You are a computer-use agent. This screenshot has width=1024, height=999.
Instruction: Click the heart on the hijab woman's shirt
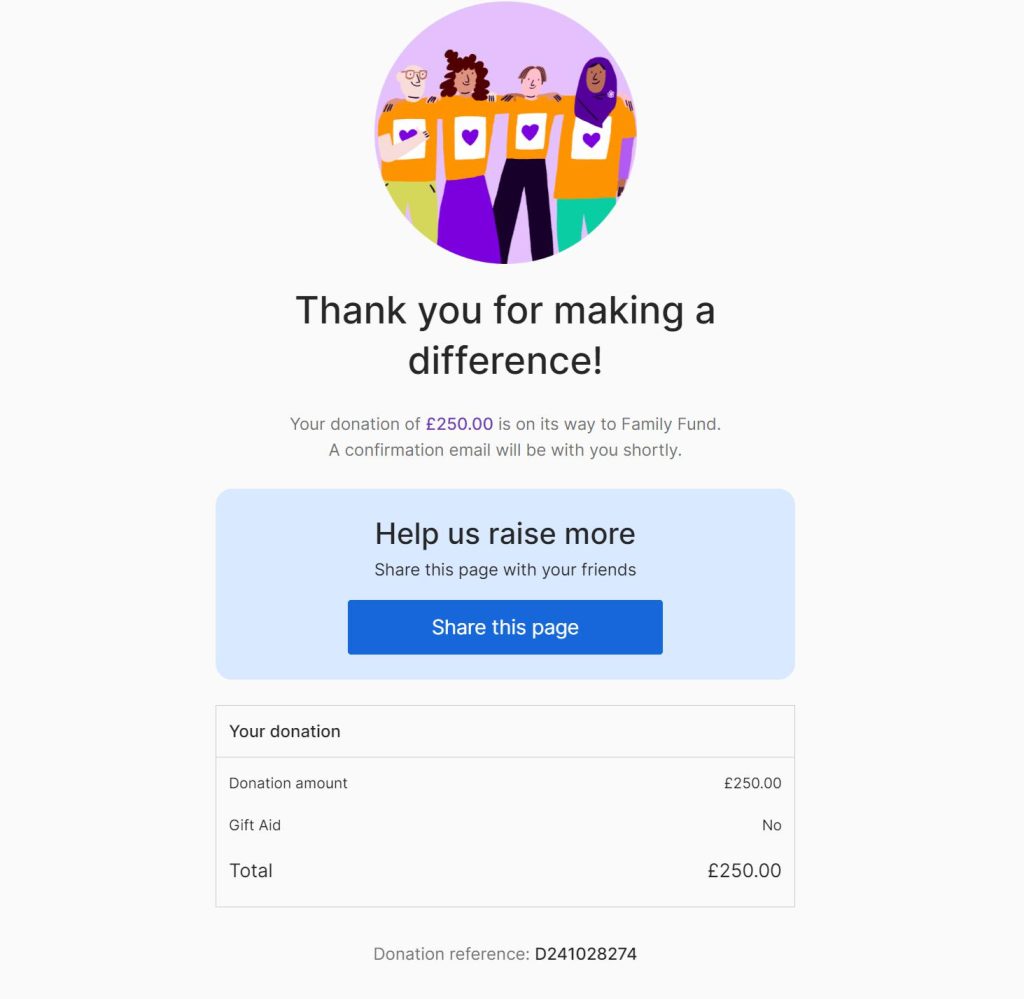pos(591,139)
